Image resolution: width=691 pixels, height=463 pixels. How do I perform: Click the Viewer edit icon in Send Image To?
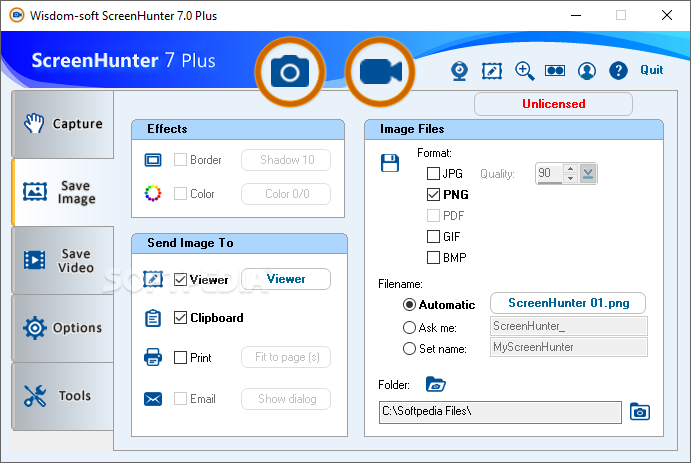pyautogui.click(x=153, y=279)
